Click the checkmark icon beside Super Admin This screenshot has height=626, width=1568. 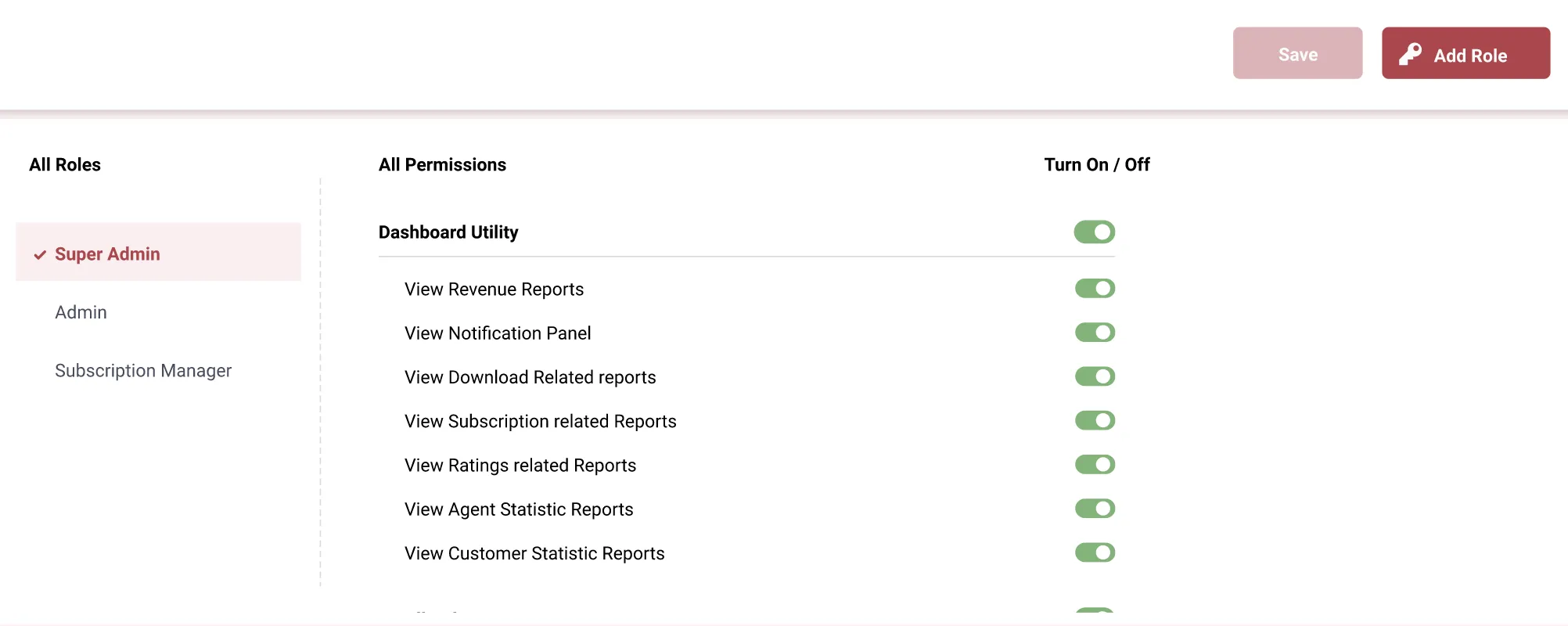40,255
